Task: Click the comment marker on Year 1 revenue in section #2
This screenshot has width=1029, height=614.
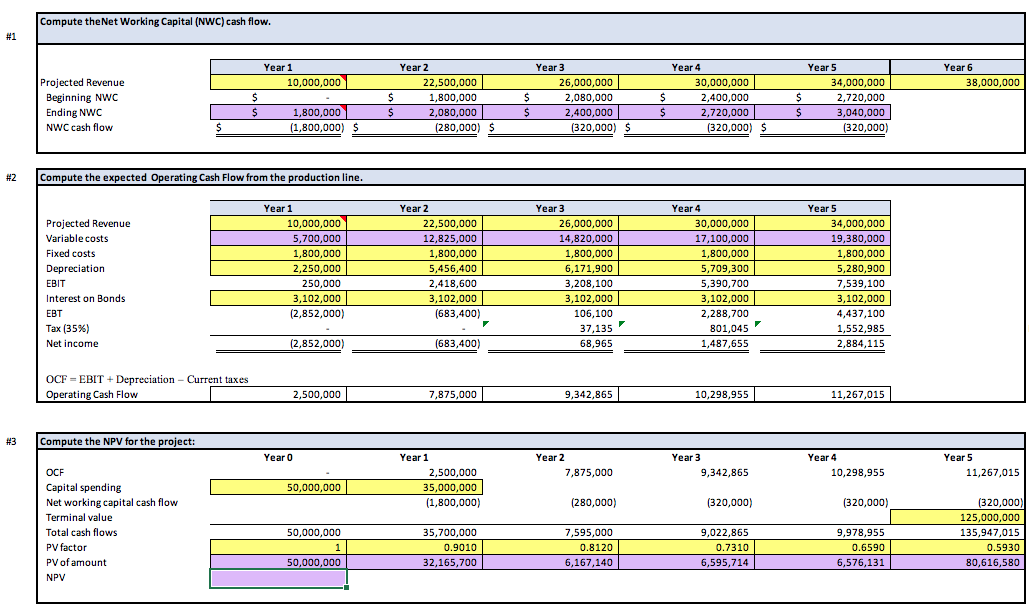Action: (x=342, y=219)
